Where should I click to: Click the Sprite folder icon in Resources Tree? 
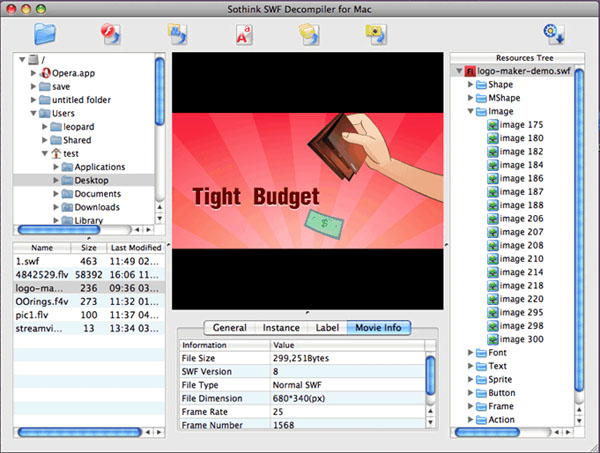481,380
